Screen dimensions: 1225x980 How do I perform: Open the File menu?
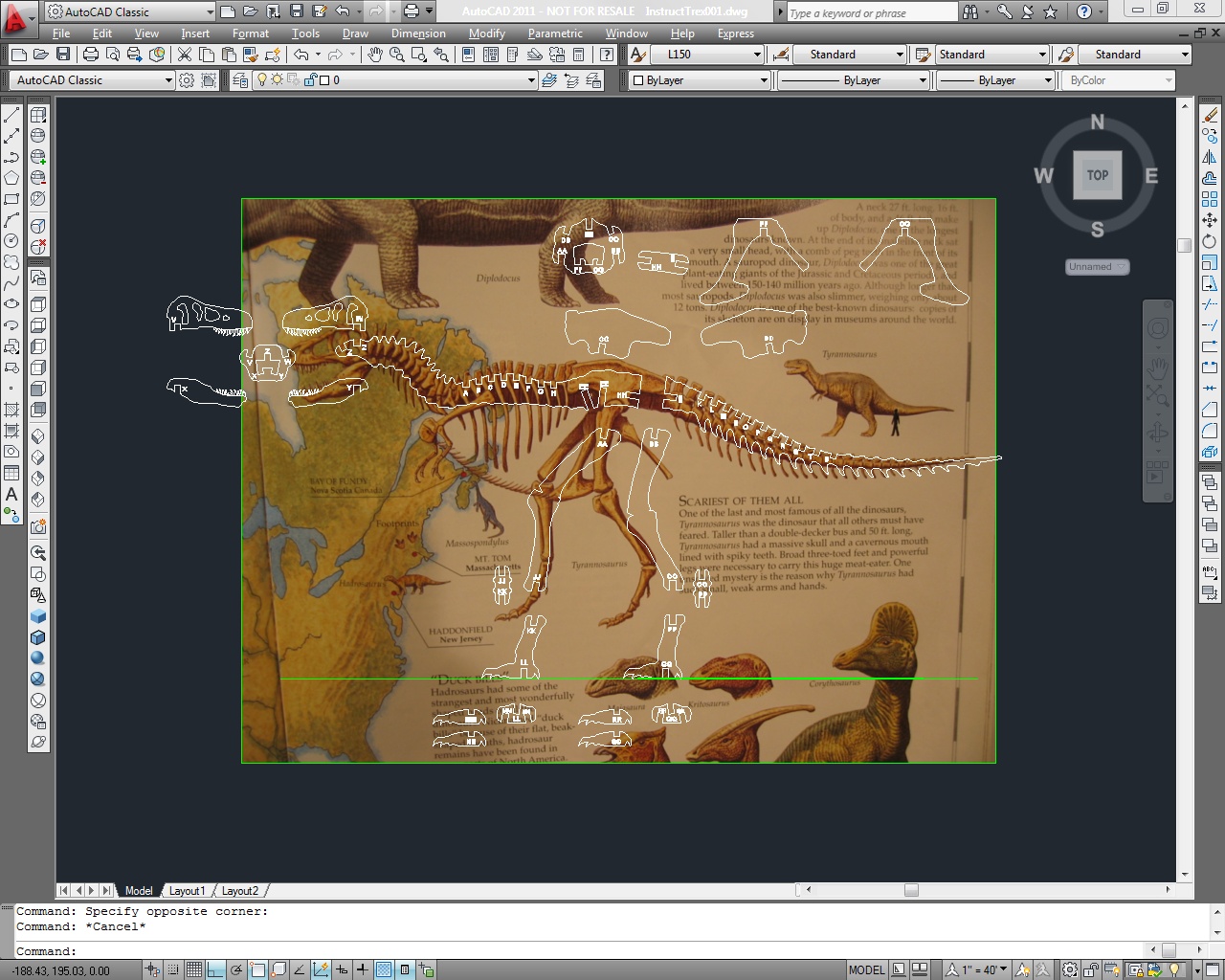click(61, 33)
